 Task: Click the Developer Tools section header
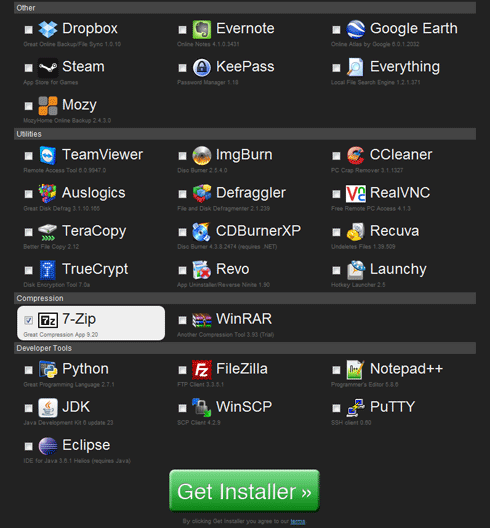(245, 348)
